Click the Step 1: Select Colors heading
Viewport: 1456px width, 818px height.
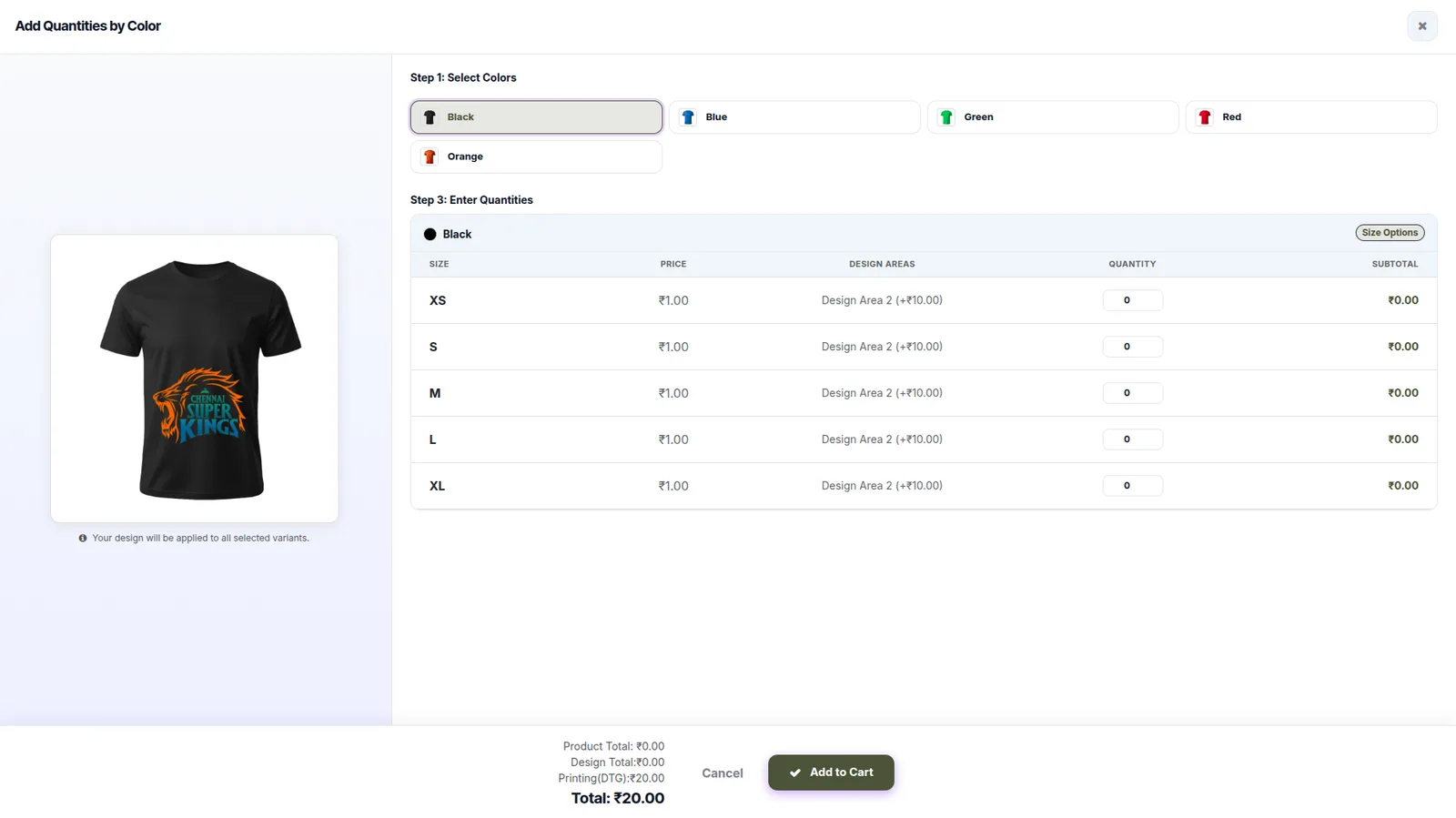click(463, 77)
